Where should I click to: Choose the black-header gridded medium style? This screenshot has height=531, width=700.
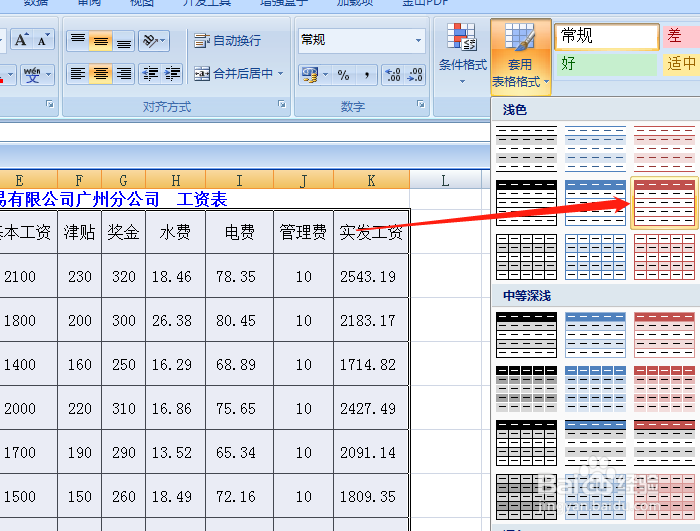click(526, 443)
